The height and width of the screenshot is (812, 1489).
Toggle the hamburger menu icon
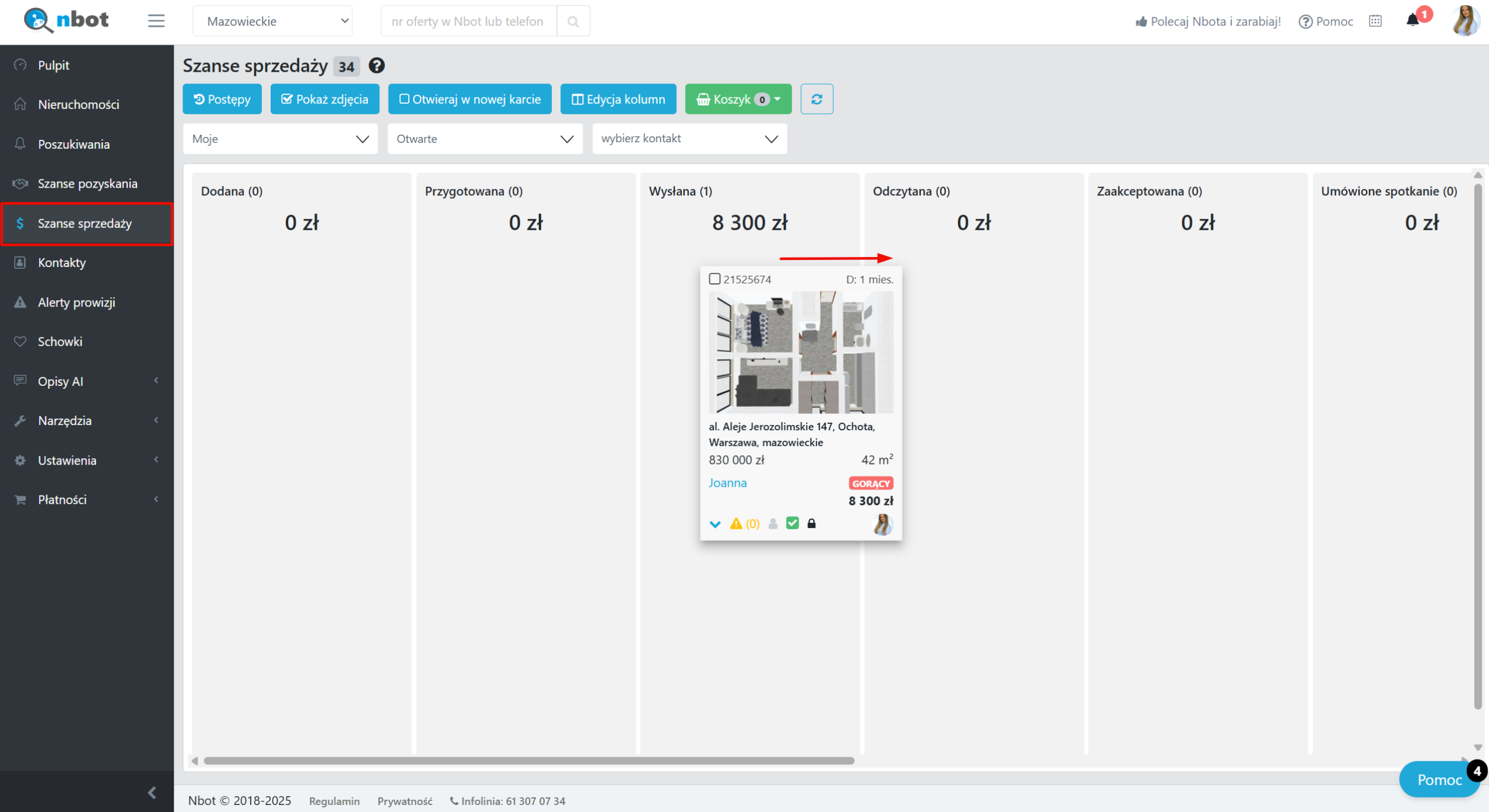point(156,21)
